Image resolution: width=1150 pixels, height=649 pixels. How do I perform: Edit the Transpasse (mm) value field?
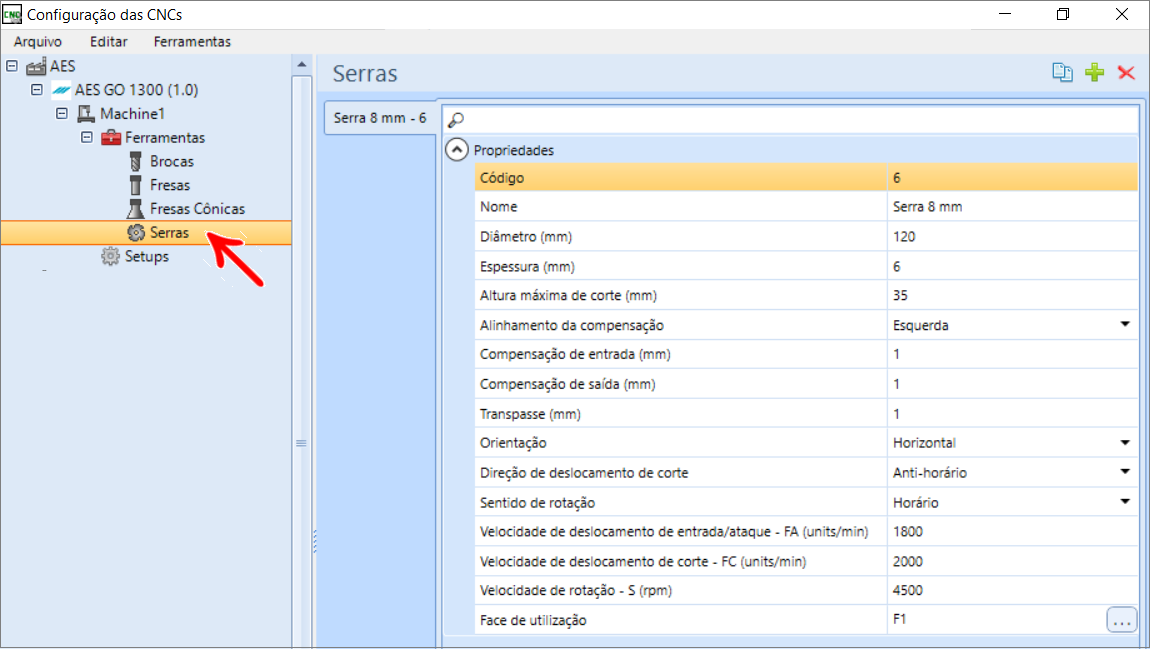pyautogui.click(x=1012, y=414)
